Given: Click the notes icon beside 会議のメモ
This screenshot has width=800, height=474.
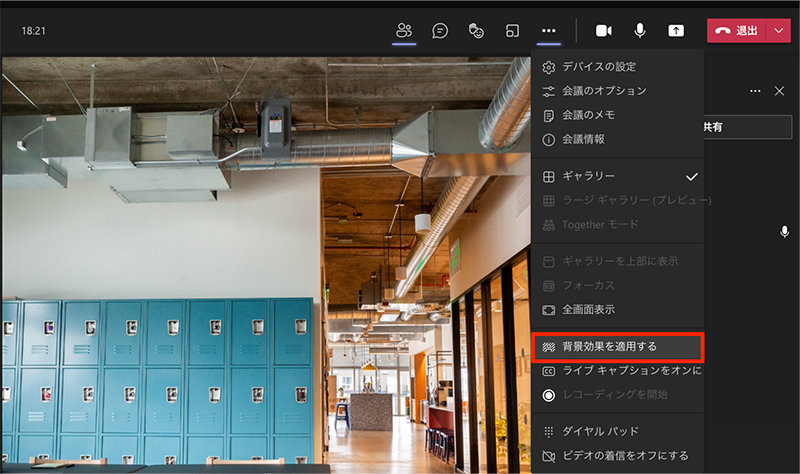Looking at the screenshot, I should (548, 116).
